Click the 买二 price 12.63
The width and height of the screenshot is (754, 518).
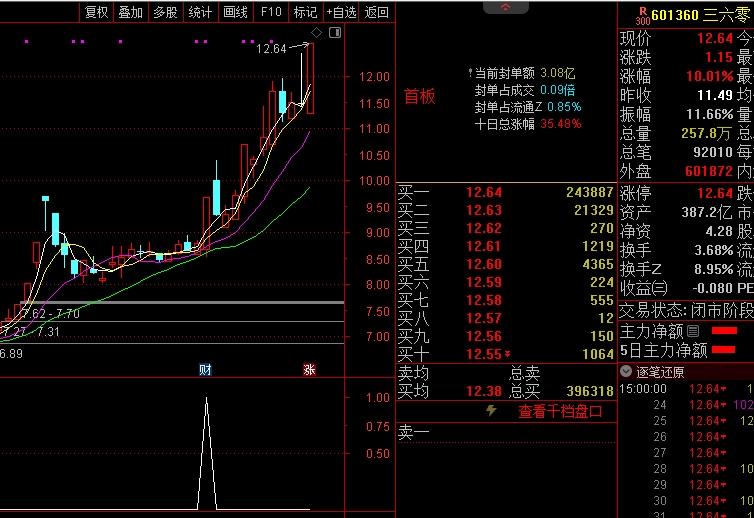pos(484,210)
